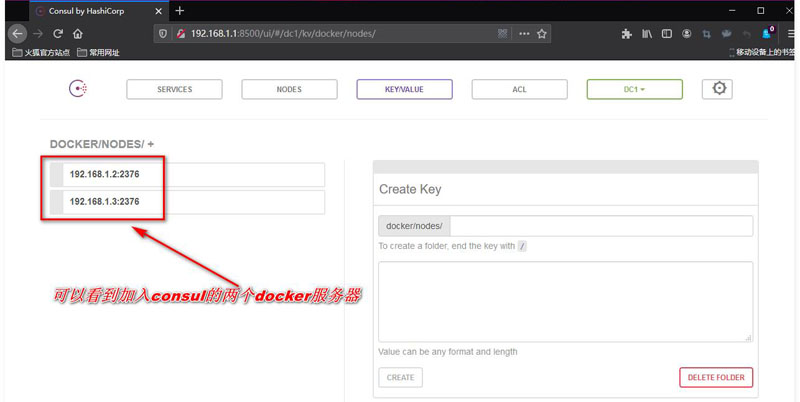The width and height of the screenshot is (800, 402).
Task: Click the insecure connection lock icon
Action: pyautogui.click(x=181, y=34)
